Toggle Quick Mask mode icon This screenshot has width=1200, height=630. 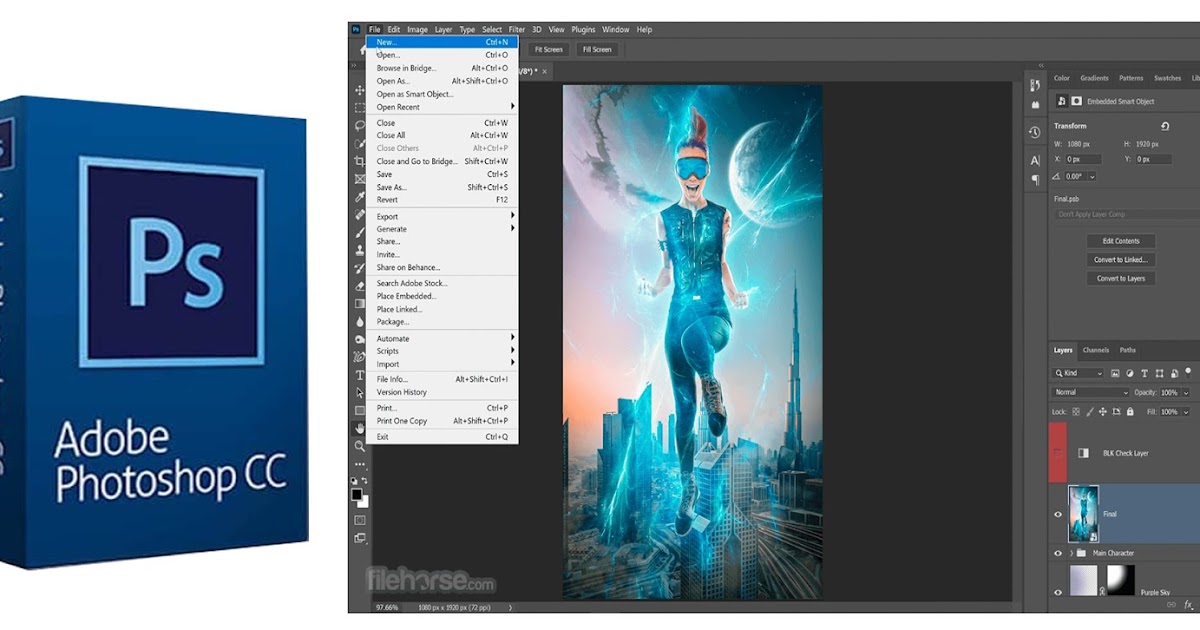360,520
